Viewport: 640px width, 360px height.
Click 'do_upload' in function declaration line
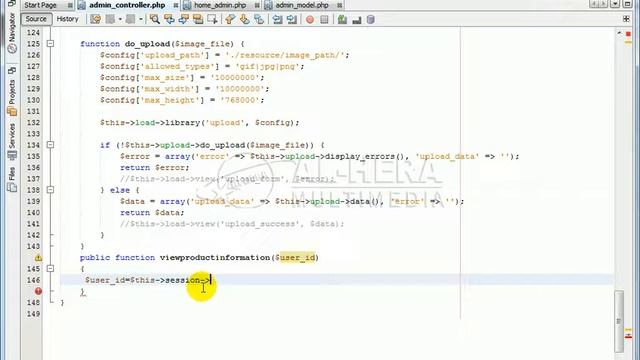(x=147, y=44)
